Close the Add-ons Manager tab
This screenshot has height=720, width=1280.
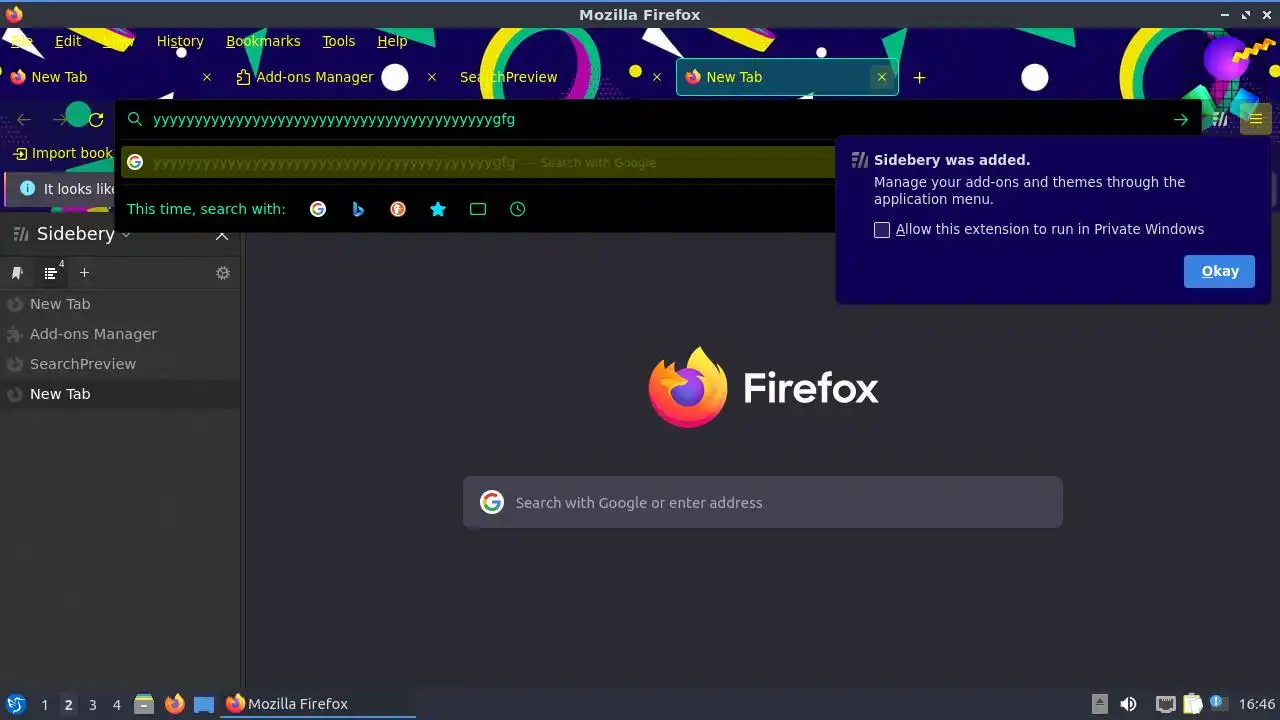point(432,77)
